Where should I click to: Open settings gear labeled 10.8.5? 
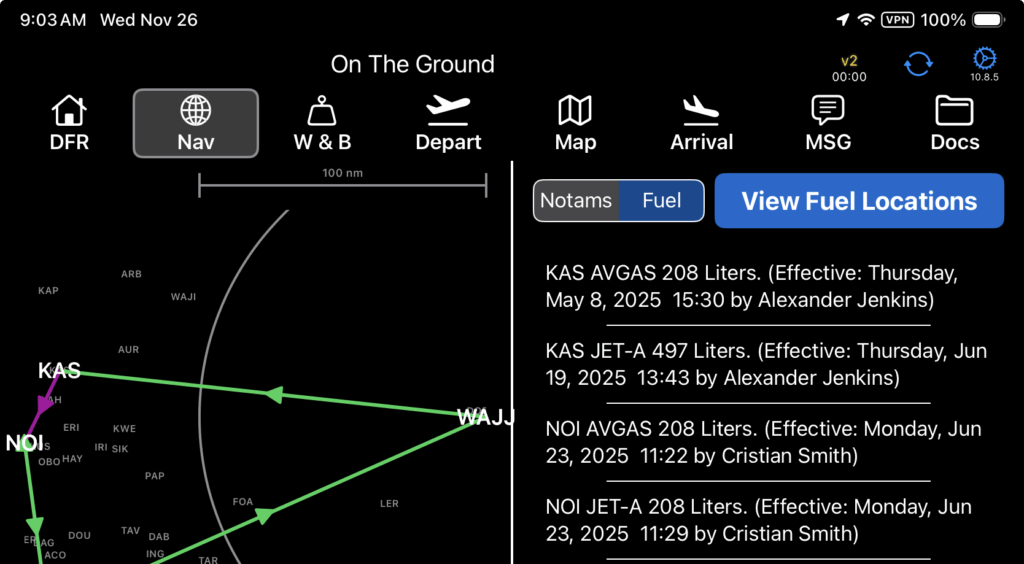pos(984,64)
